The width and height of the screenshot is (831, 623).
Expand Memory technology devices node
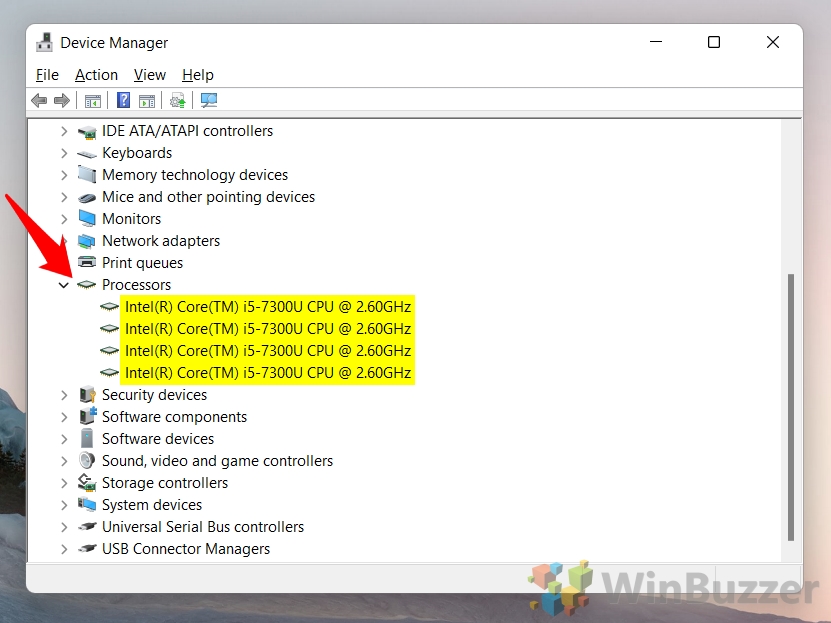click(64, 175)
